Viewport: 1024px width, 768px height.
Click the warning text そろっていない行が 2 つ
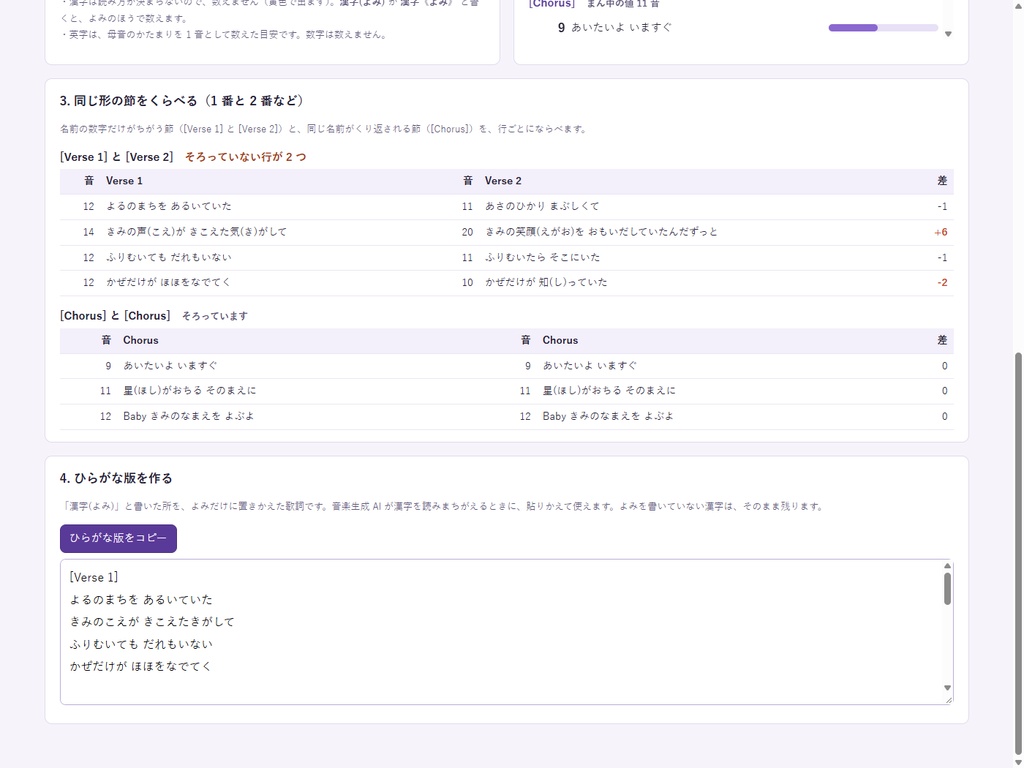[x=246, y=157]
